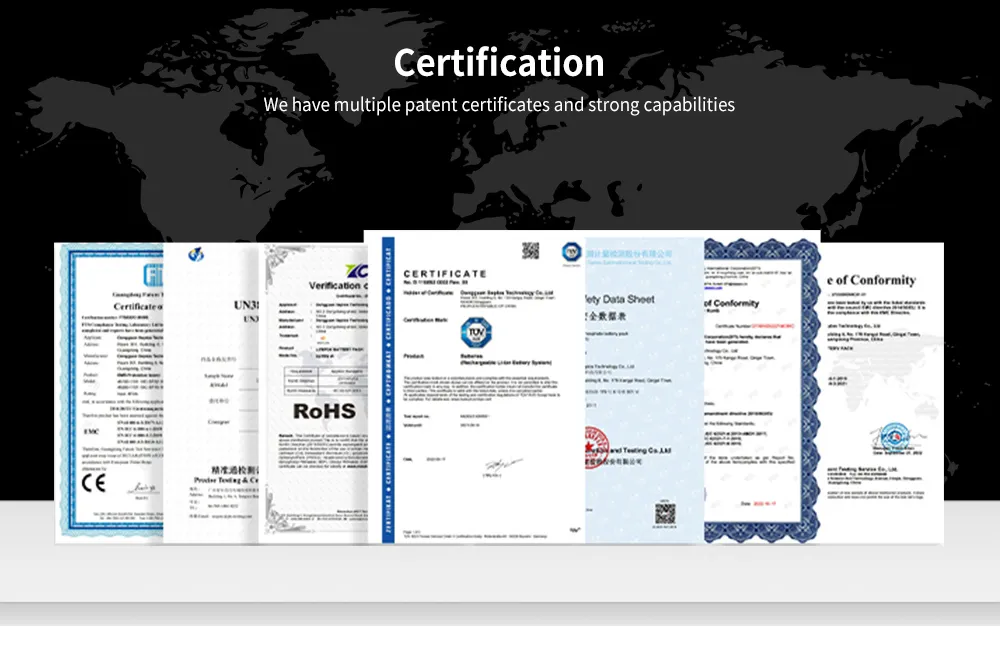The width and height of the screenshot is (1000, 651).
Task: Click the blue logo atop the UN38 report
Action: (x=194, y=256)
